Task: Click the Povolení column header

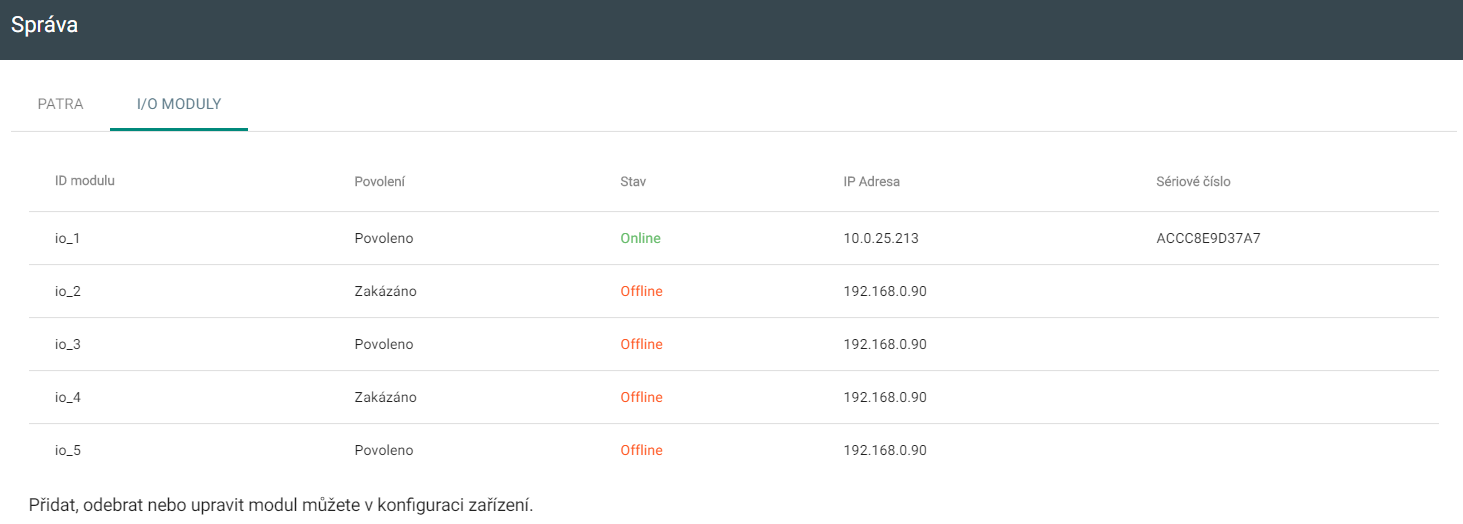Action: click(x=379, y=182)
